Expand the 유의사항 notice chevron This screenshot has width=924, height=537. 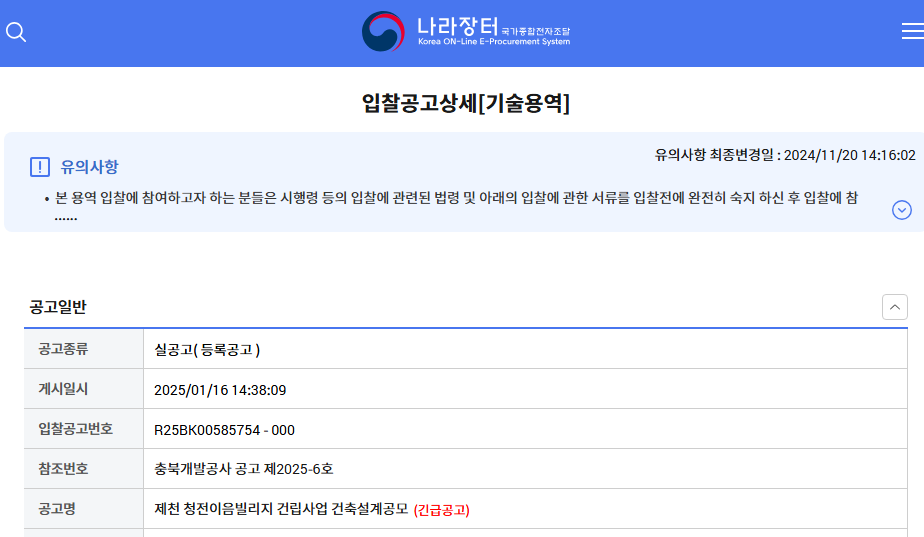tap(902, 210)
